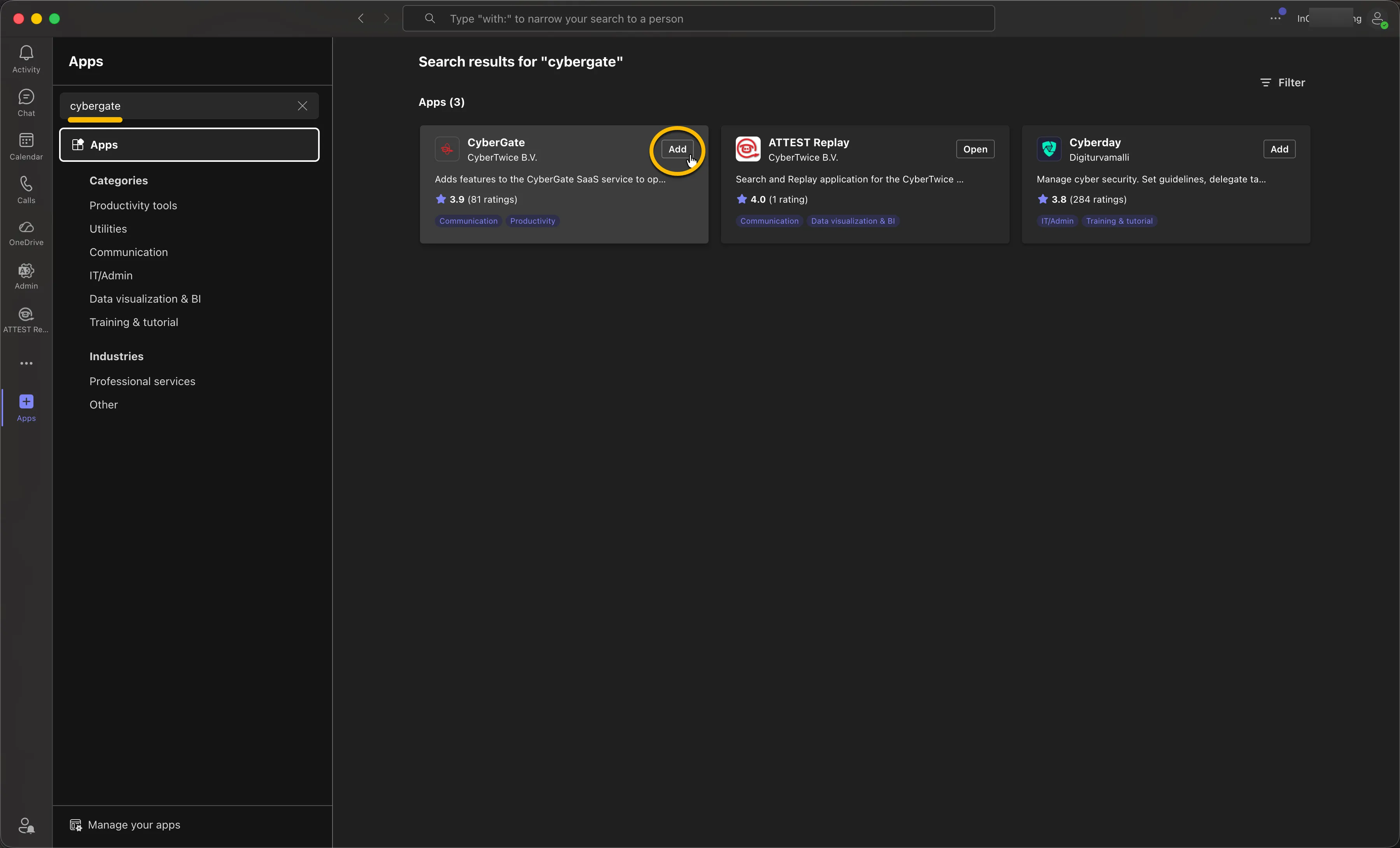Browse the Productivity tools category

133,205
